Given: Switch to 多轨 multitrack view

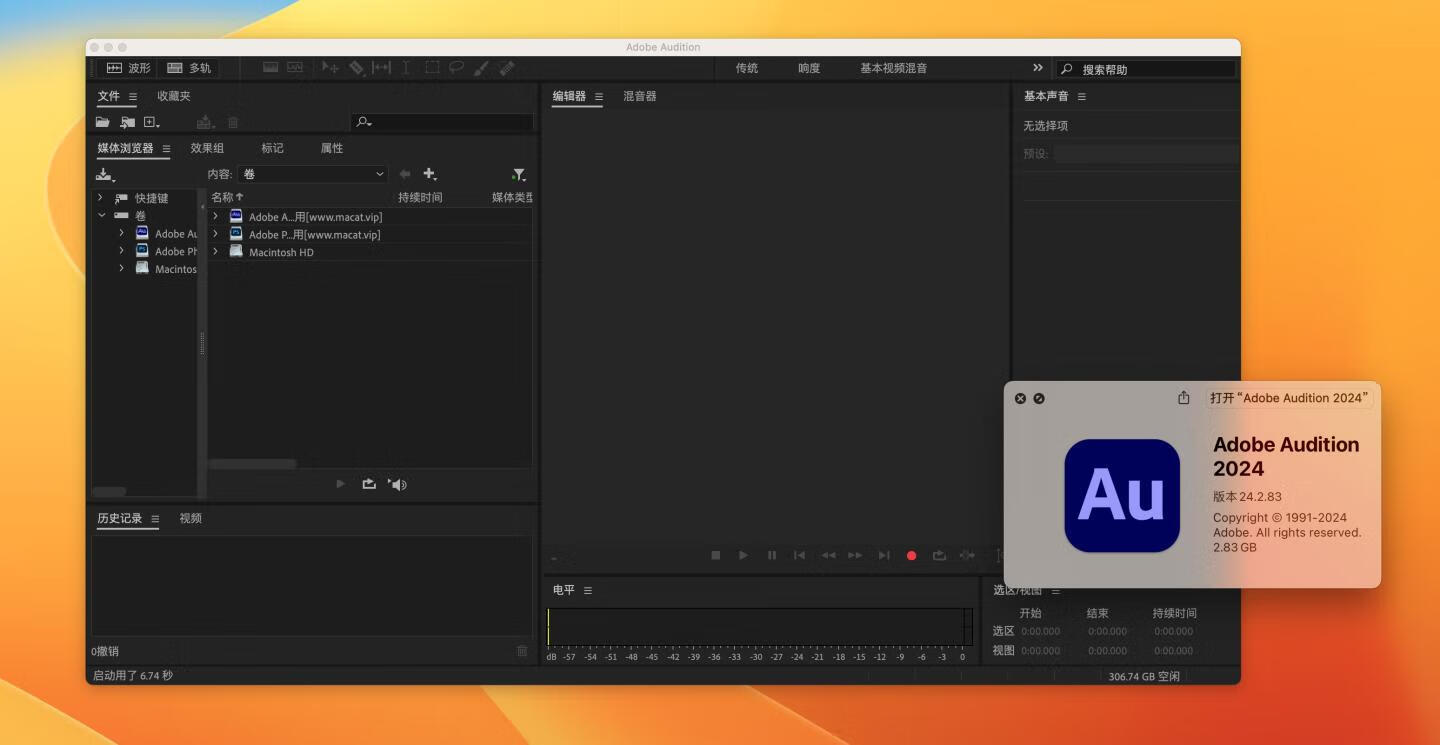Looking at the screenshot, I should (189, 68).
